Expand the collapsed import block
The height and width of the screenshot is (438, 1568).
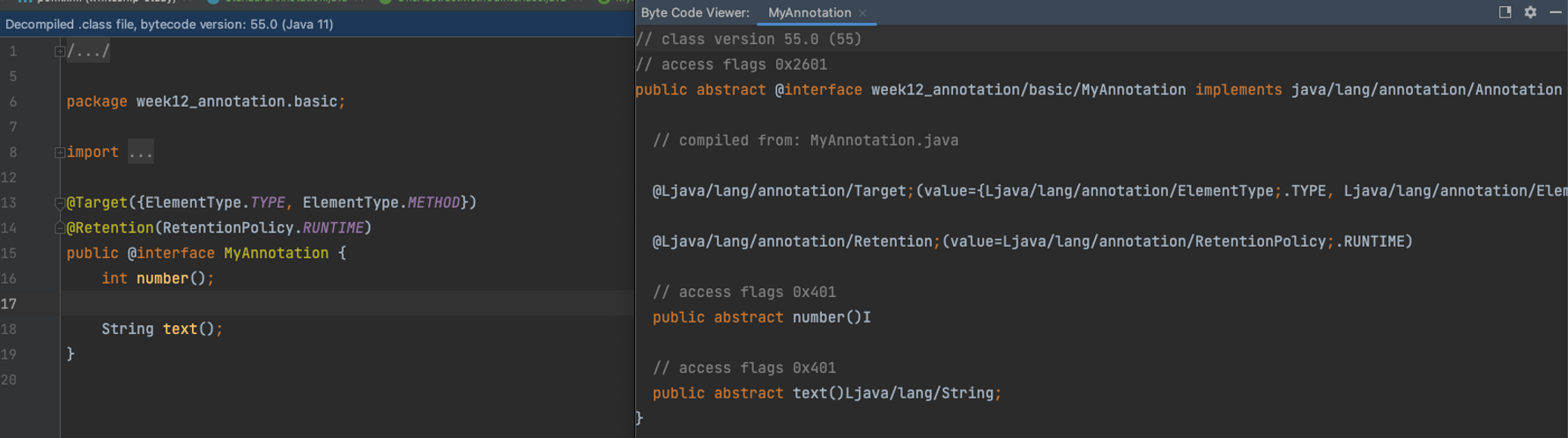(60, 152)
